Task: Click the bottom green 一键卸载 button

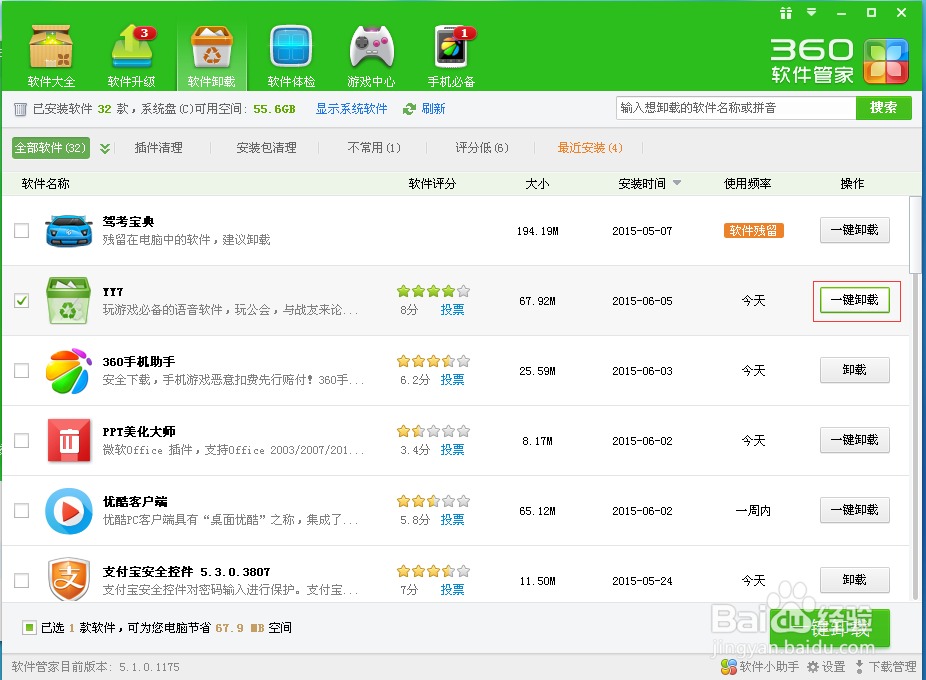Action: point(830,628)
